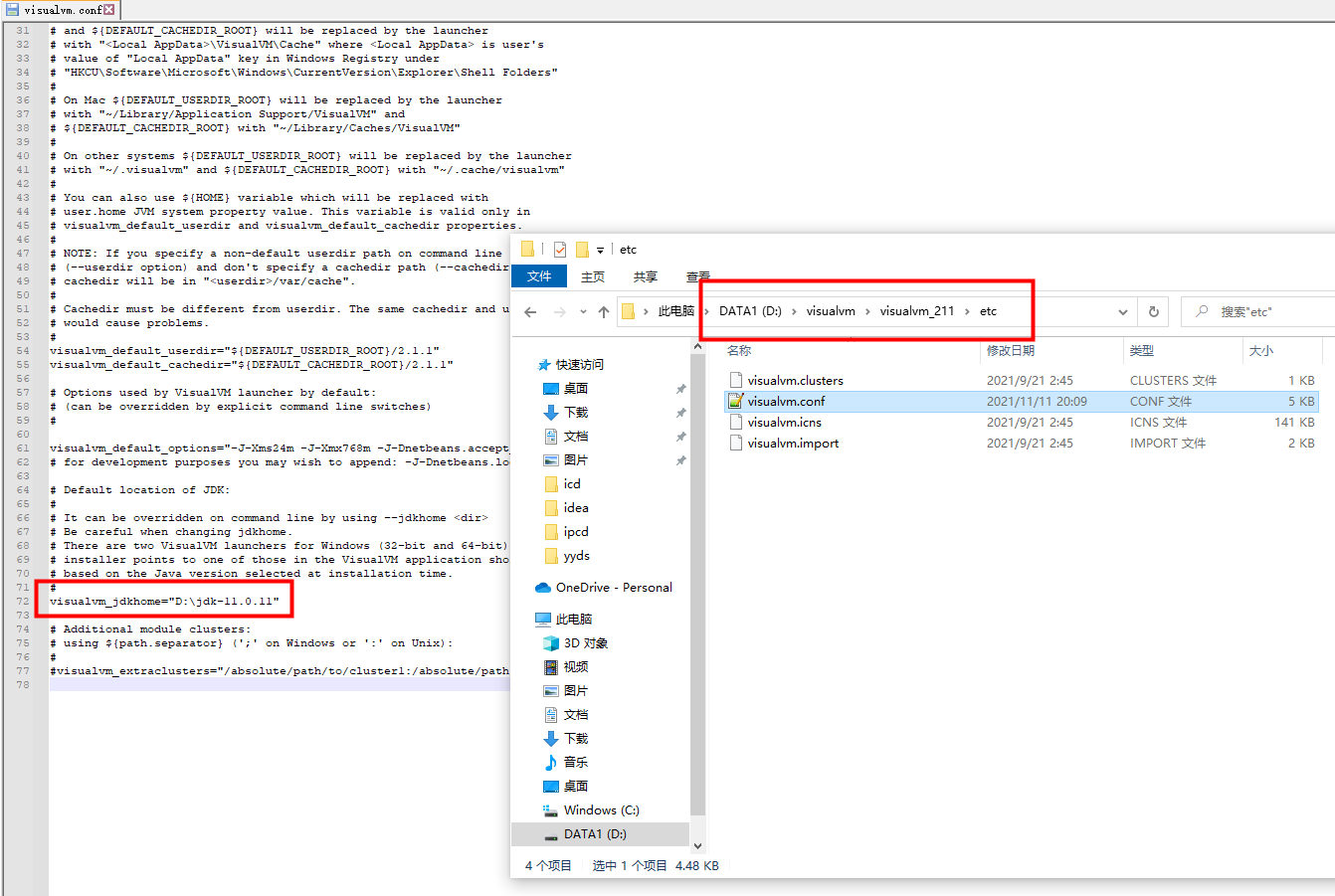
Task: Switch to the 查看 ribbon tab
Action: (x=697, y=276)
